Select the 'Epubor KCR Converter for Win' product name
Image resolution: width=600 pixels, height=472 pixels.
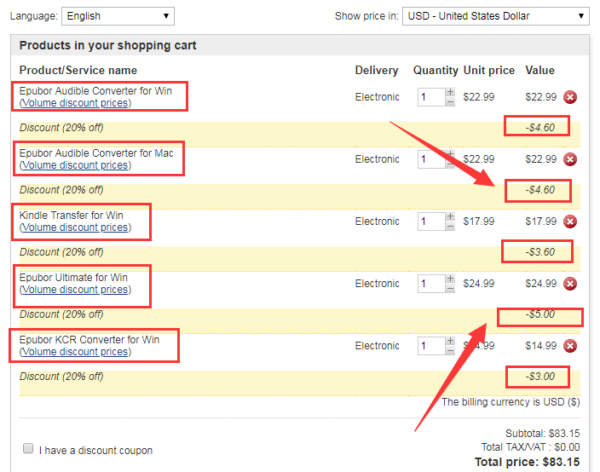(x=89, y=340)
